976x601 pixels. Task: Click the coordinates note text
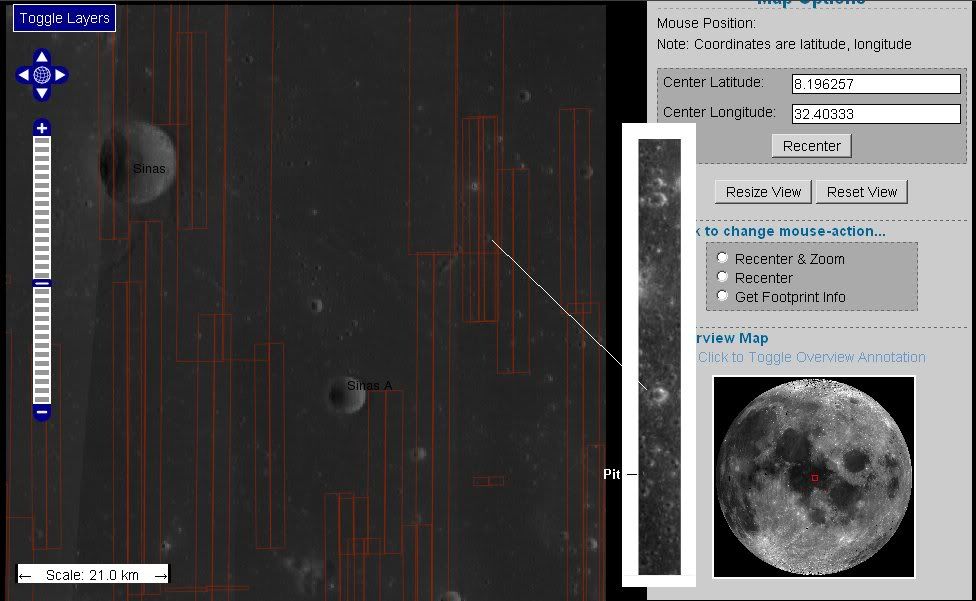pyautogui.click(x=784, y=45)
